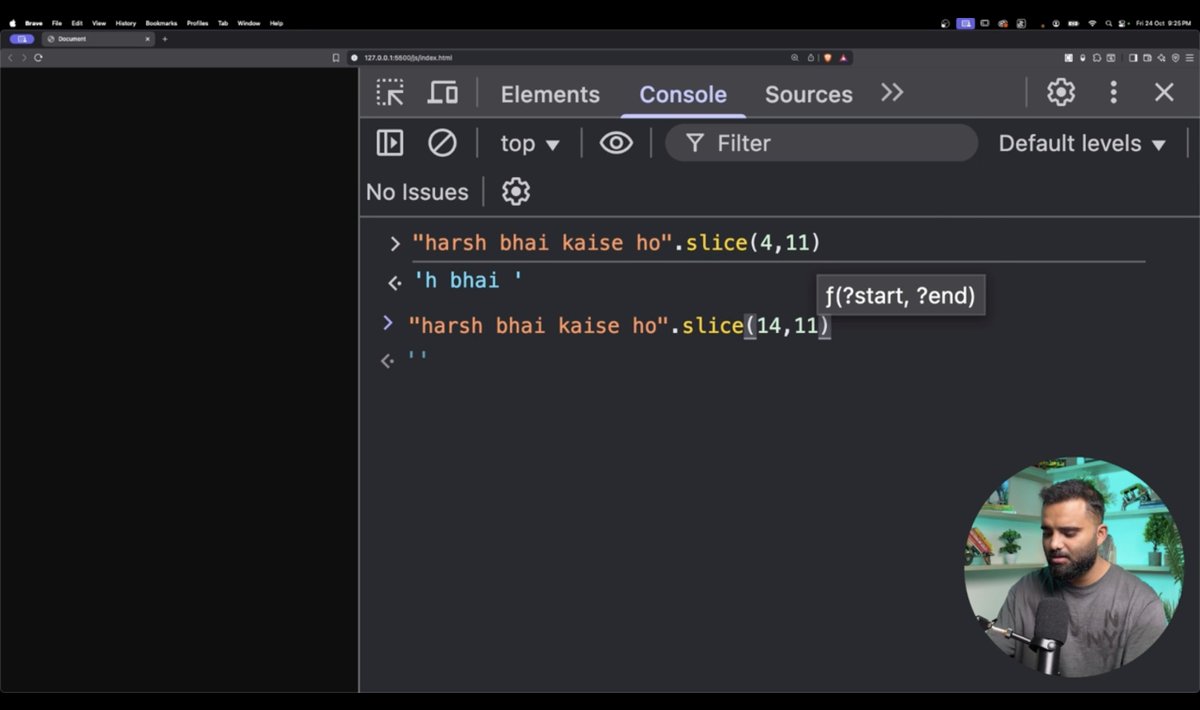Open the Profiles menu
Screen dimensions: 1200x710
click(x=197, y=23)
